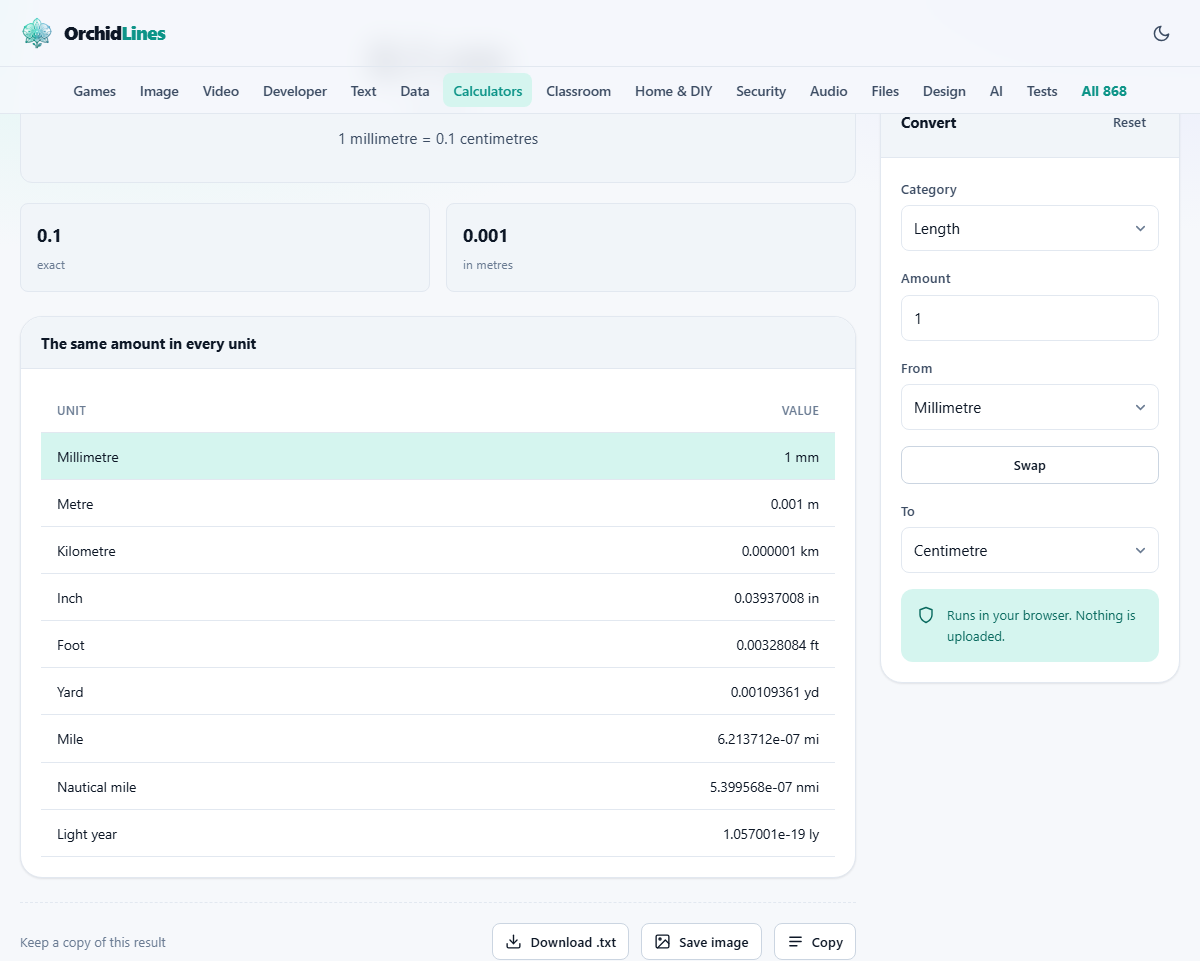Click the 0.001 in metres card

[x=651, y=248]
